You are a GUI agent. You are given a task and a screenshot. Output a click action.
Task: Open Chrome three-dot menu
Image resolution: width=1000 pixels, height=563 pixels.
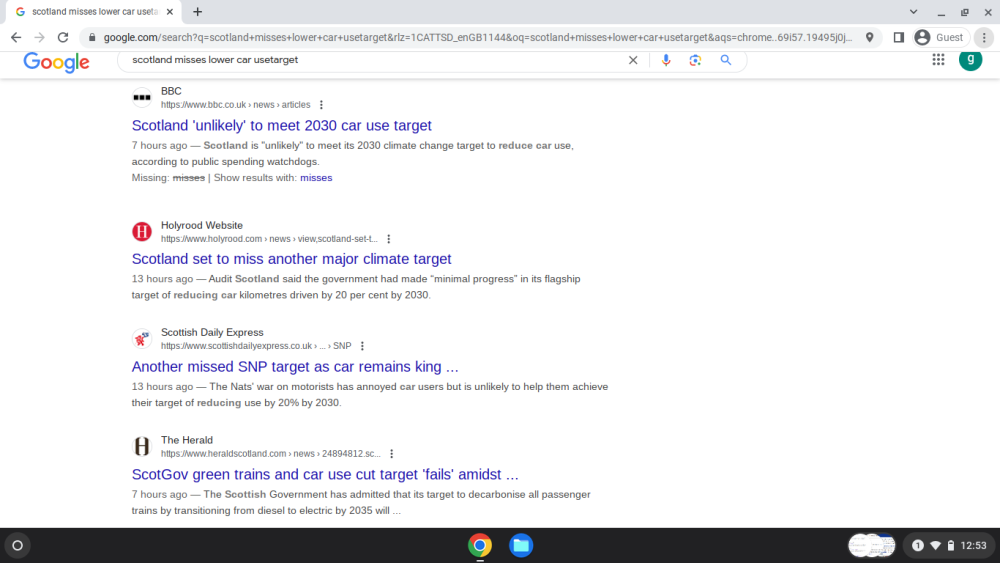[x=984, y=38]
